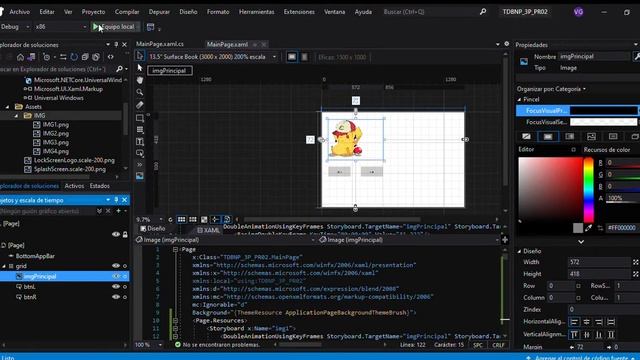Select the Button control tool
Screen dimensions: 640x360
(x=140, y=153)
